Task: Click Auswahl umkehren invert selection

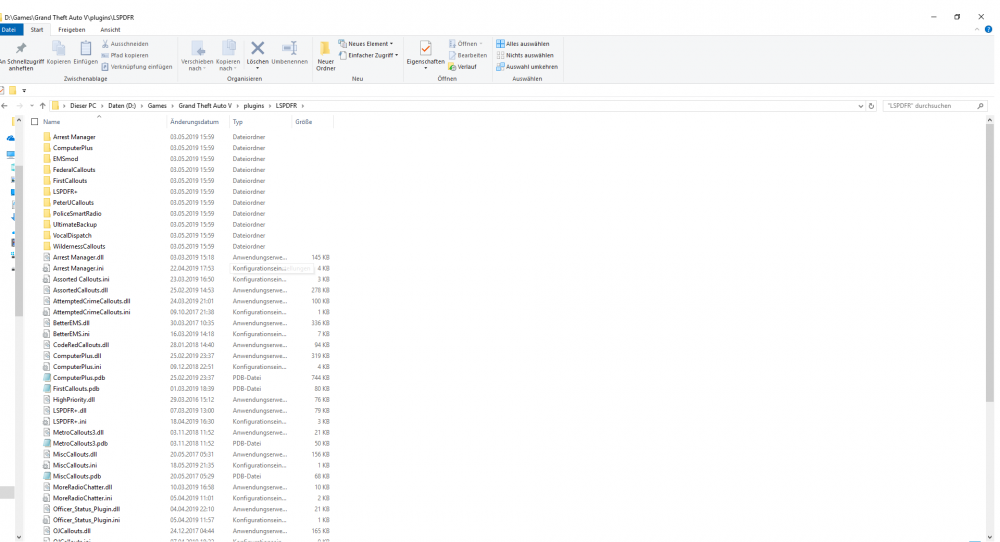Action: pyautogui.click(x=527, y=67)
